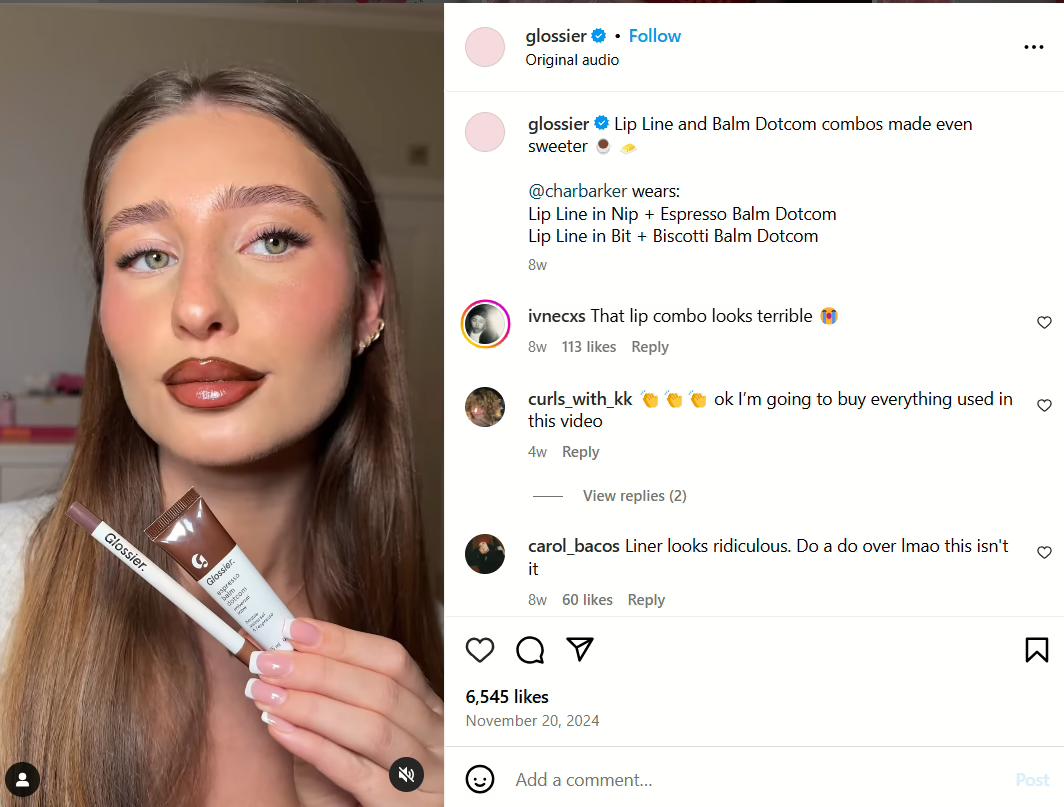Like ivnecxs's comment

[1044, 322]
